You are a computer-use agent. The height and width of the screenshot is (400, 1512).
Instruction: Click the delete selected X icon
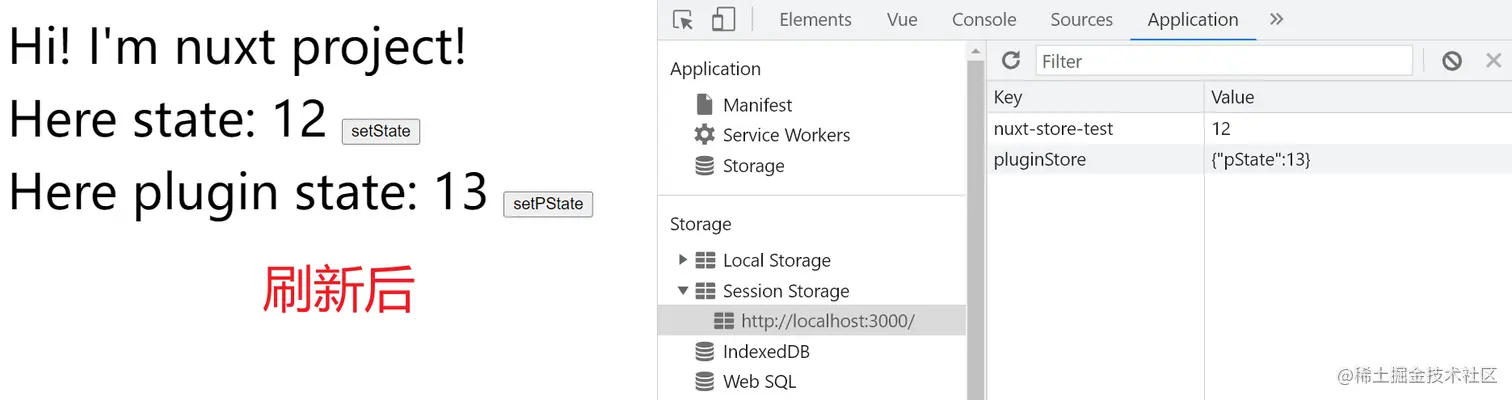pos(1493,61)
